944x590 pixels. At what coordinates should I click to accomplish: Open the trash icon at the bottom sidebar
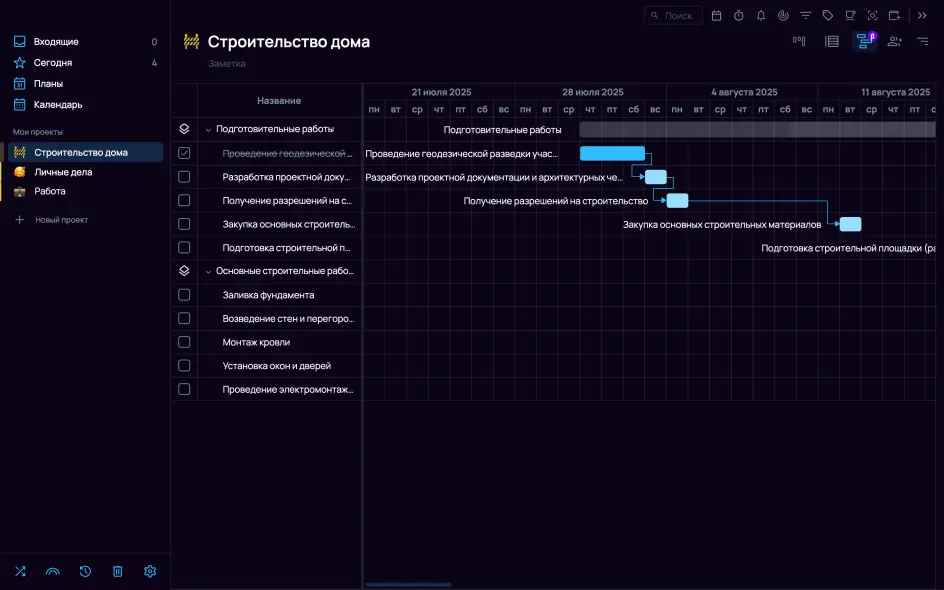pyautogui.click(x=117, y=571)
